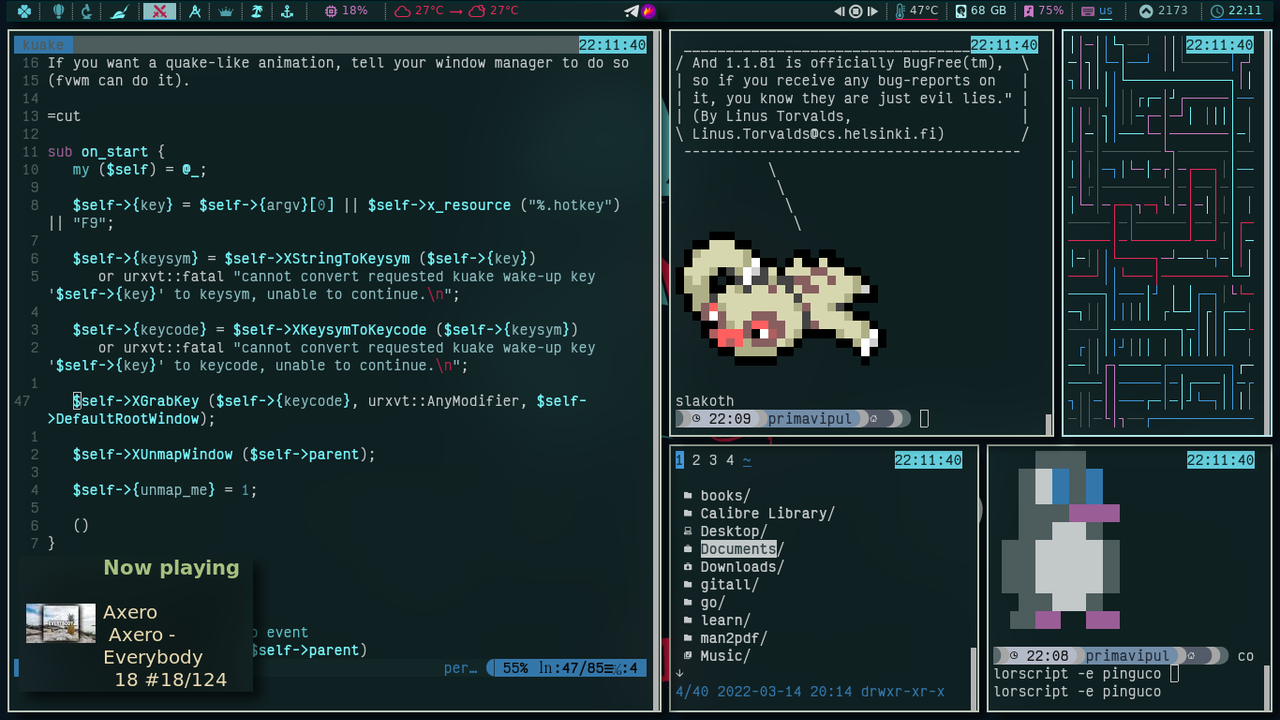Click the music volume 75% indicator
Screen dimensions: 1280x720
pos(1043,11)
